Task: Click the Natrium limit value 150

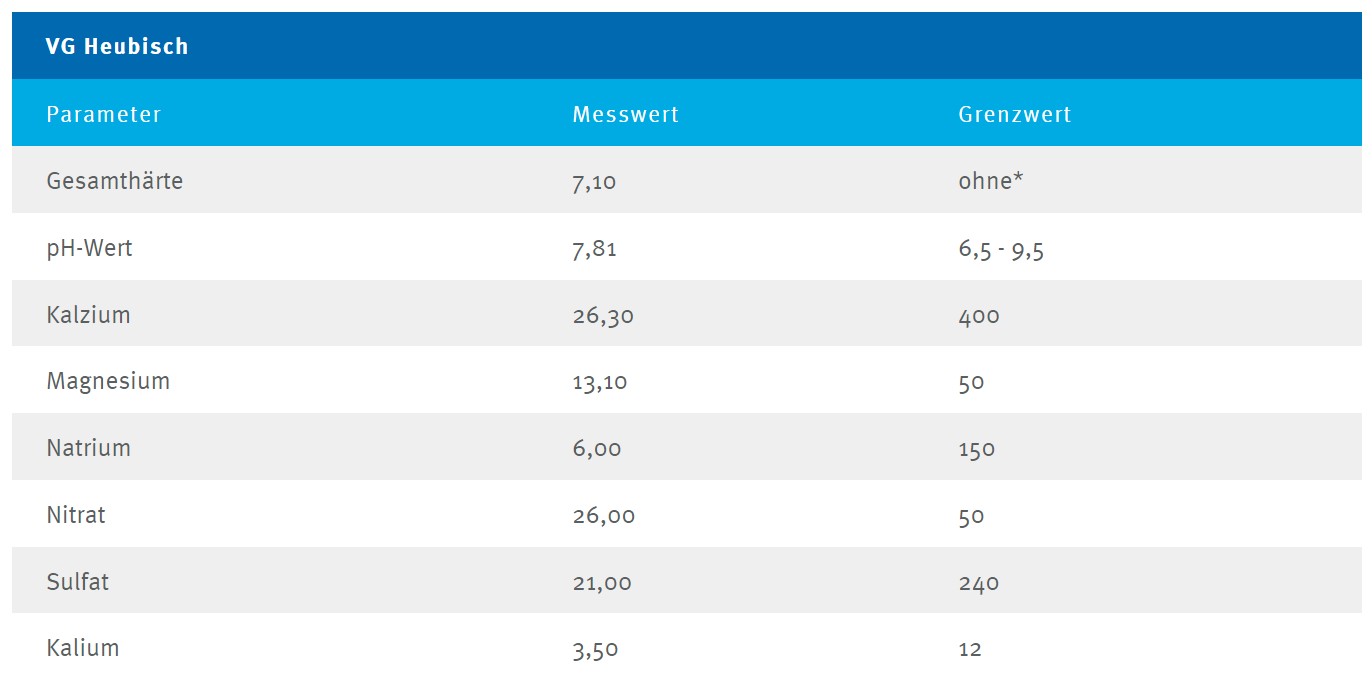Action: 977,448
